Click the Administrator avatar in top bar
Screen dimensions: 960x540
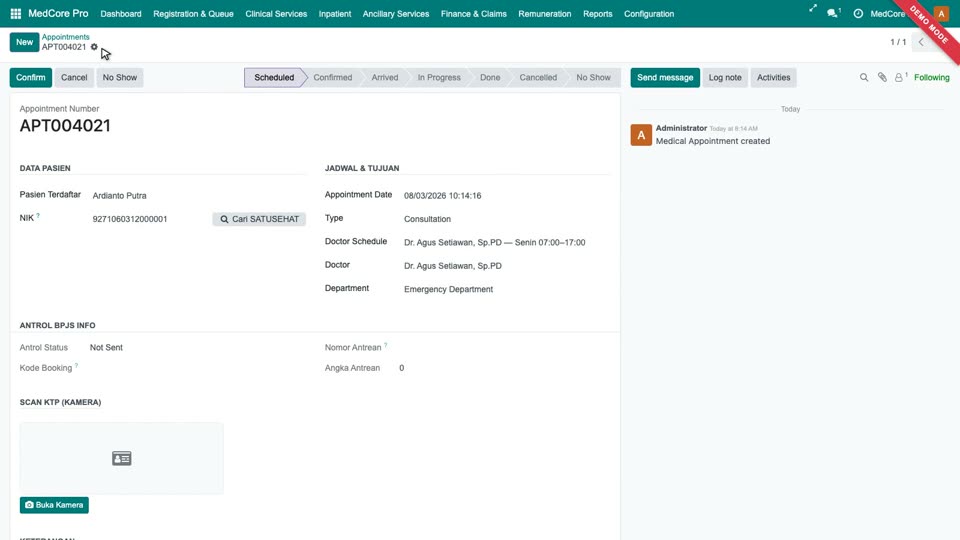(941, 13)
